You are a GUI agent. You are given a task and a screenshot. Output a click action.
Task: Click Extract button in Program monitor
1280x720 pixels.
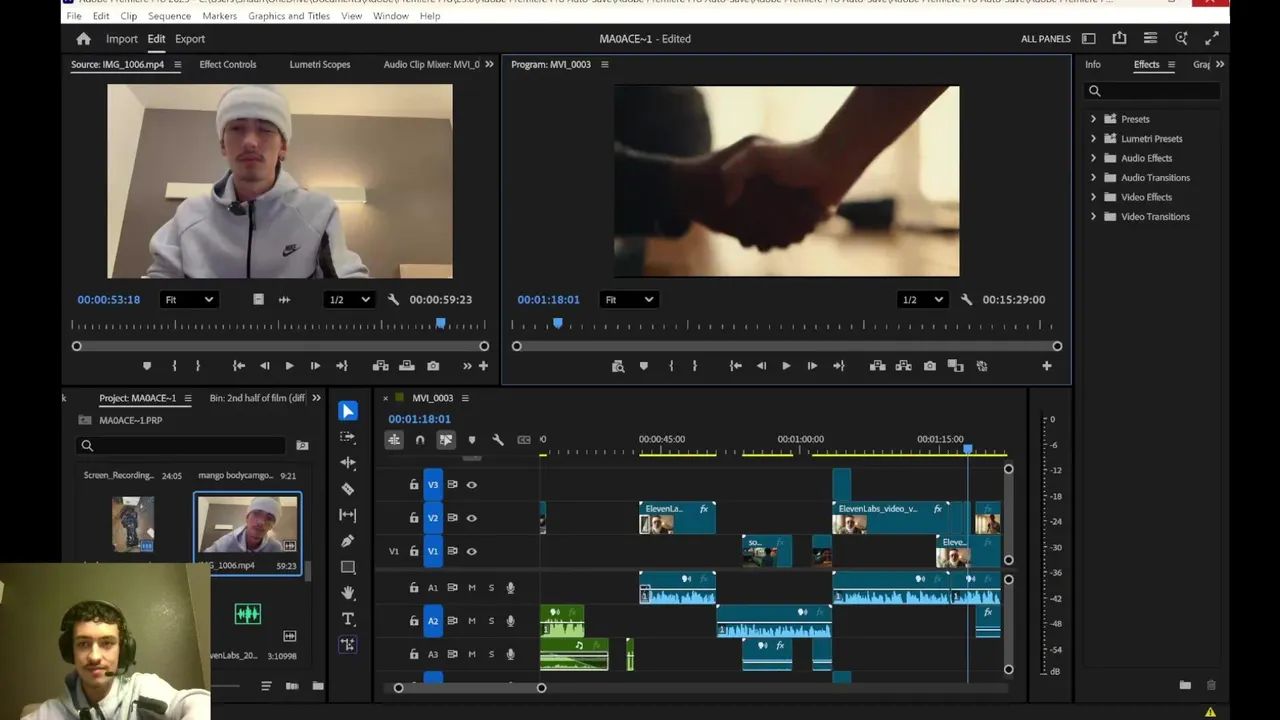pyautogui.click(x=903, y=366)
